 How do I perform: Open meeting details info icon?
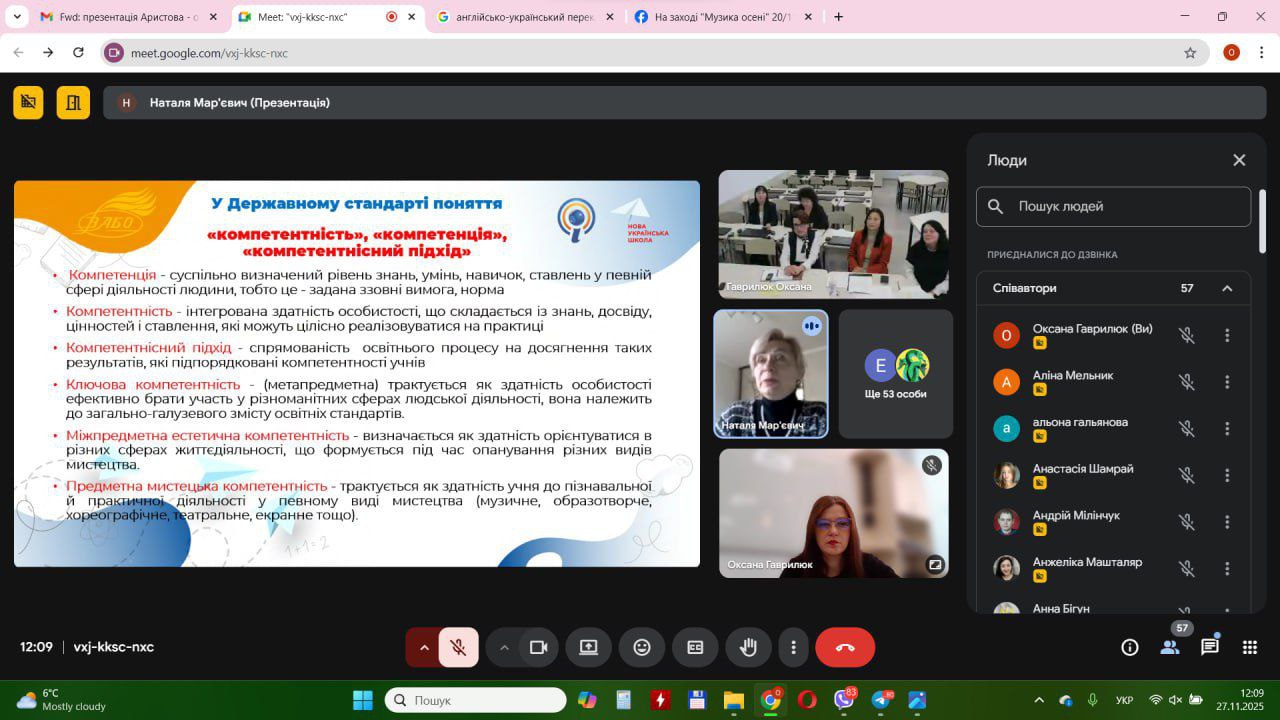1130,647
